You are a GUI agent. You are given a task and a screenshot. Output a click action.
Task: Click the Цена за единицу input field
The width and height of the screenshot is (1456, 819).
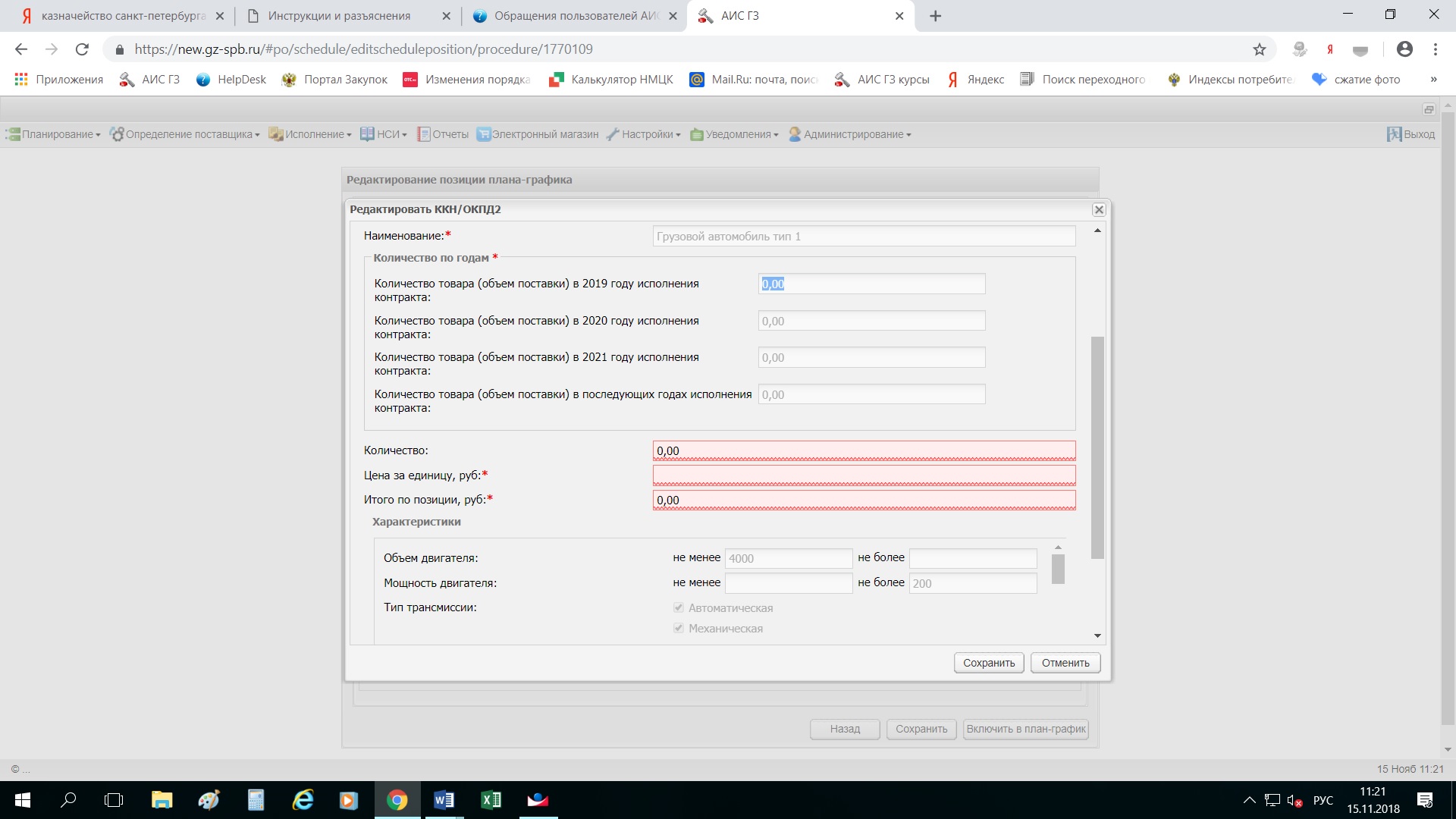point(864,475)
